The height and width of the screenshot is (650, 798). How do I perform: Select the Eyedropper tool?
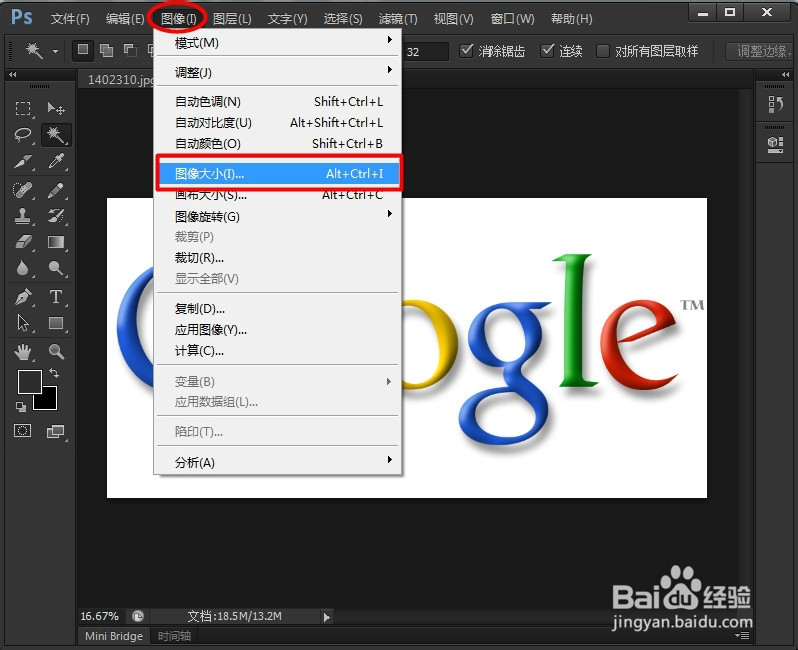[x=55, y=162]
